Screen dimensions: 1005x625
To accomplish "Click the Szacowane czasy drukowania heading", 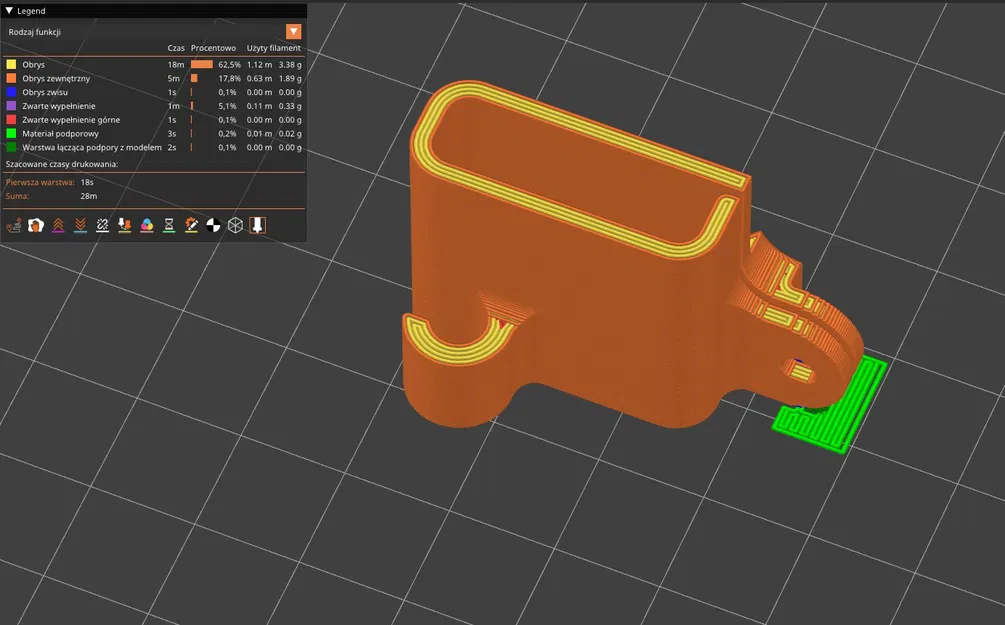I will click(x=62, y=164).
